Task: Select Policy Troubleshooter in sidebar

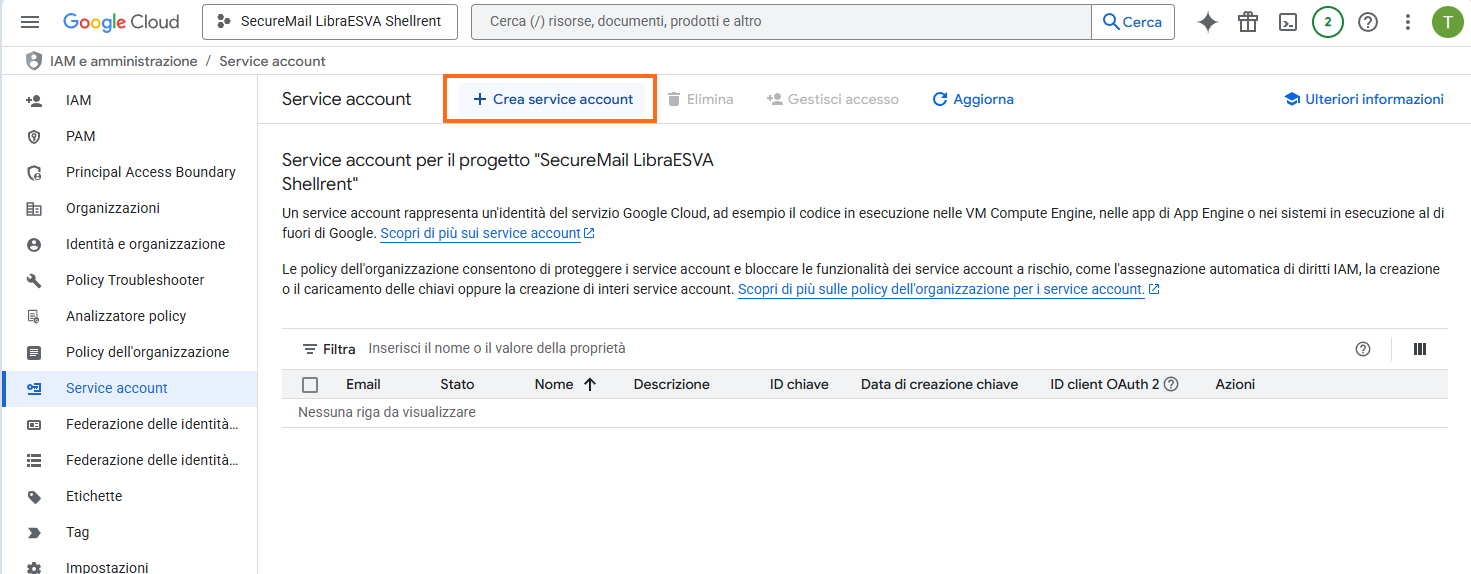Action: 135,280
